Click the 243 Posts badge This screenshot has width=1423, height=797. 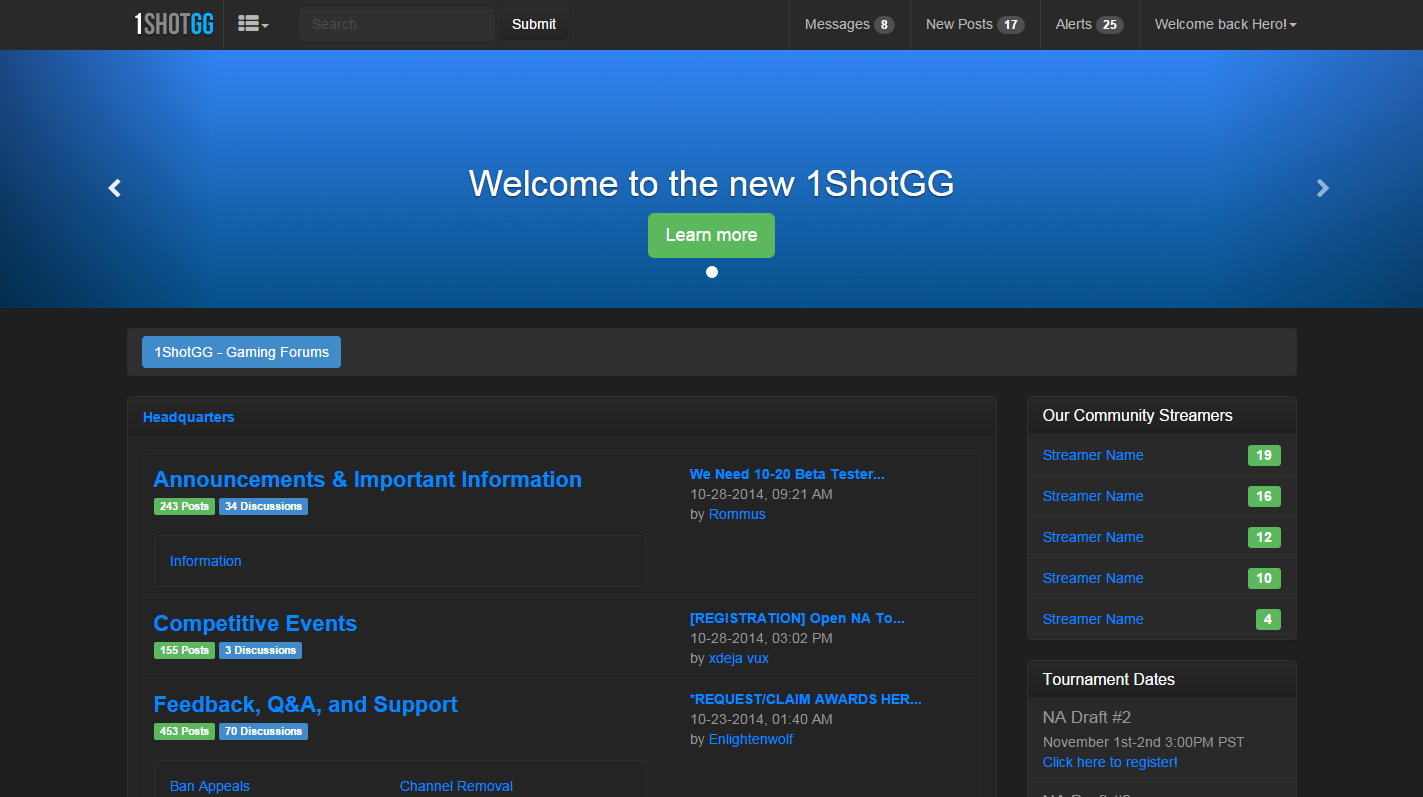(184, 506)
